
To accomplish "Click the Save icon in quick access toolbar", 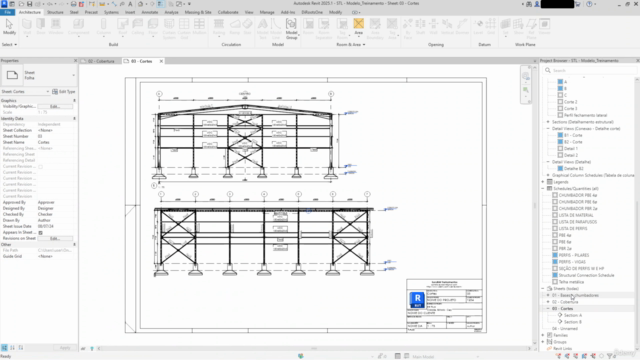I will pos(29,4).
